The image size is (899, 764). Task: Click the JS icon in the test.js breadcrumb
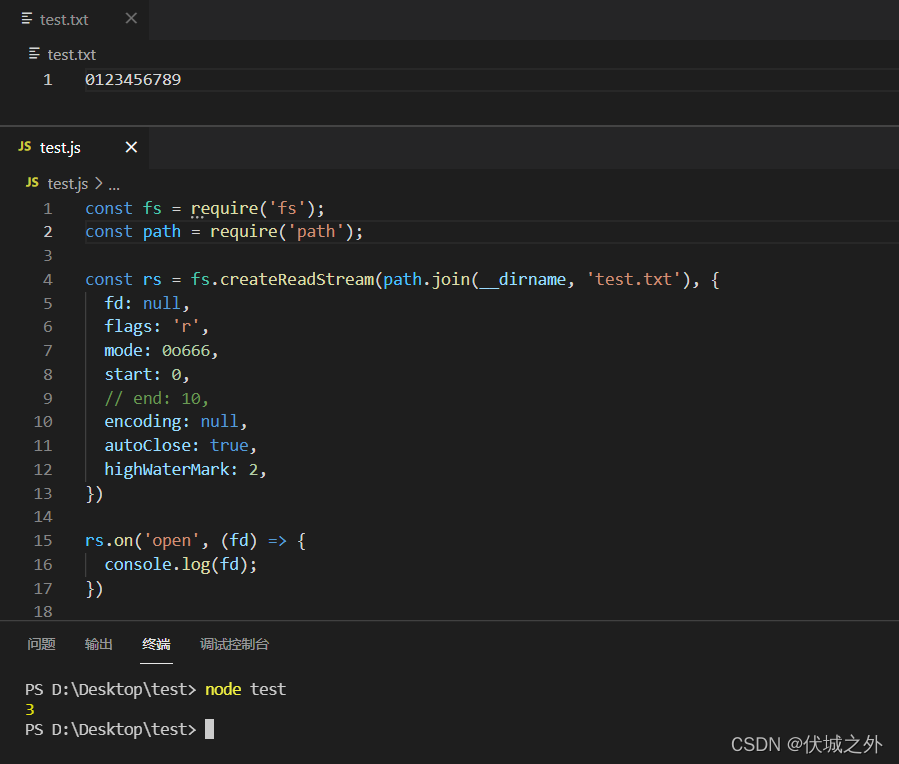pyautogui.click(x=32, y=184)
